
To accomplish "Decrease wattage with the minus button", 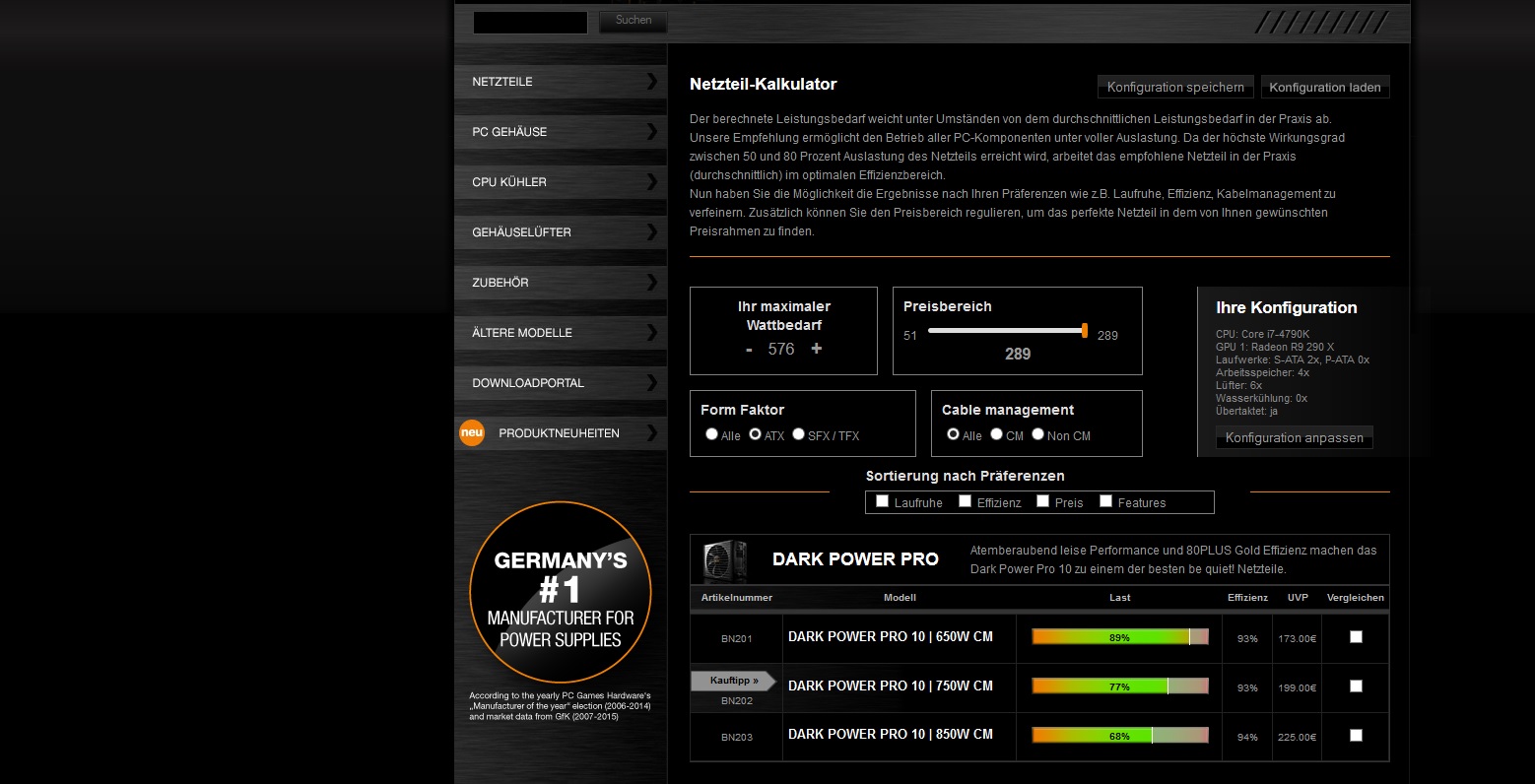I will 749,350.
